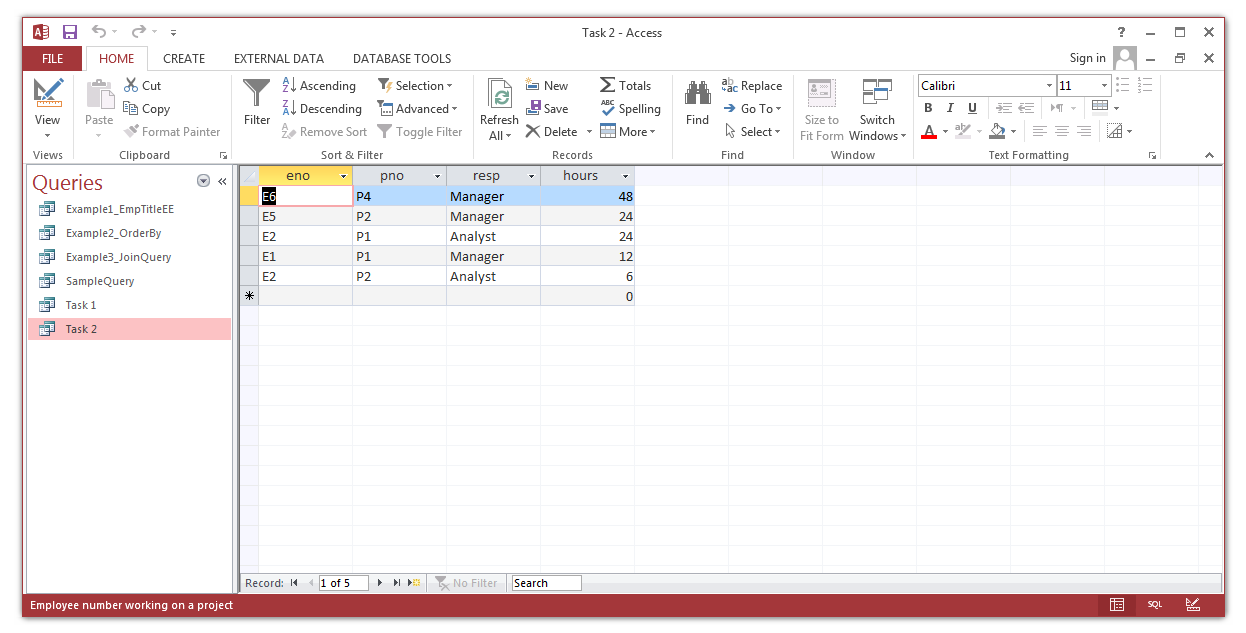
Task: Sort records Descending
Action: tap(321, 109)
